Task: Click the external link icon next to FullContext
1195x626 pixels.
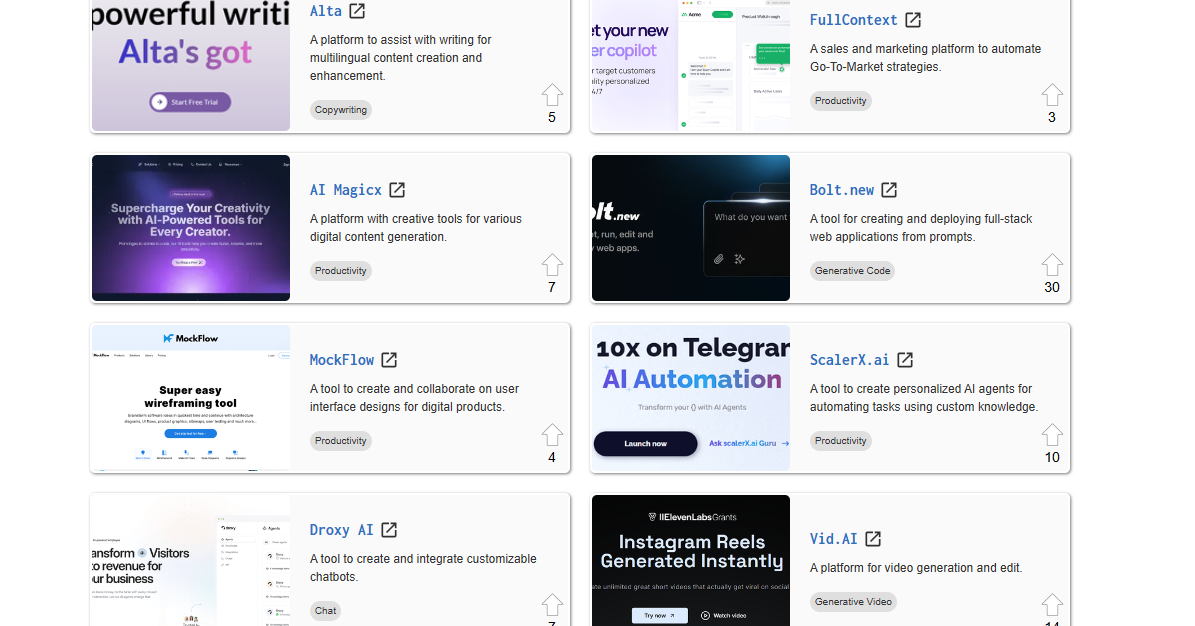Action: [913, 20]
